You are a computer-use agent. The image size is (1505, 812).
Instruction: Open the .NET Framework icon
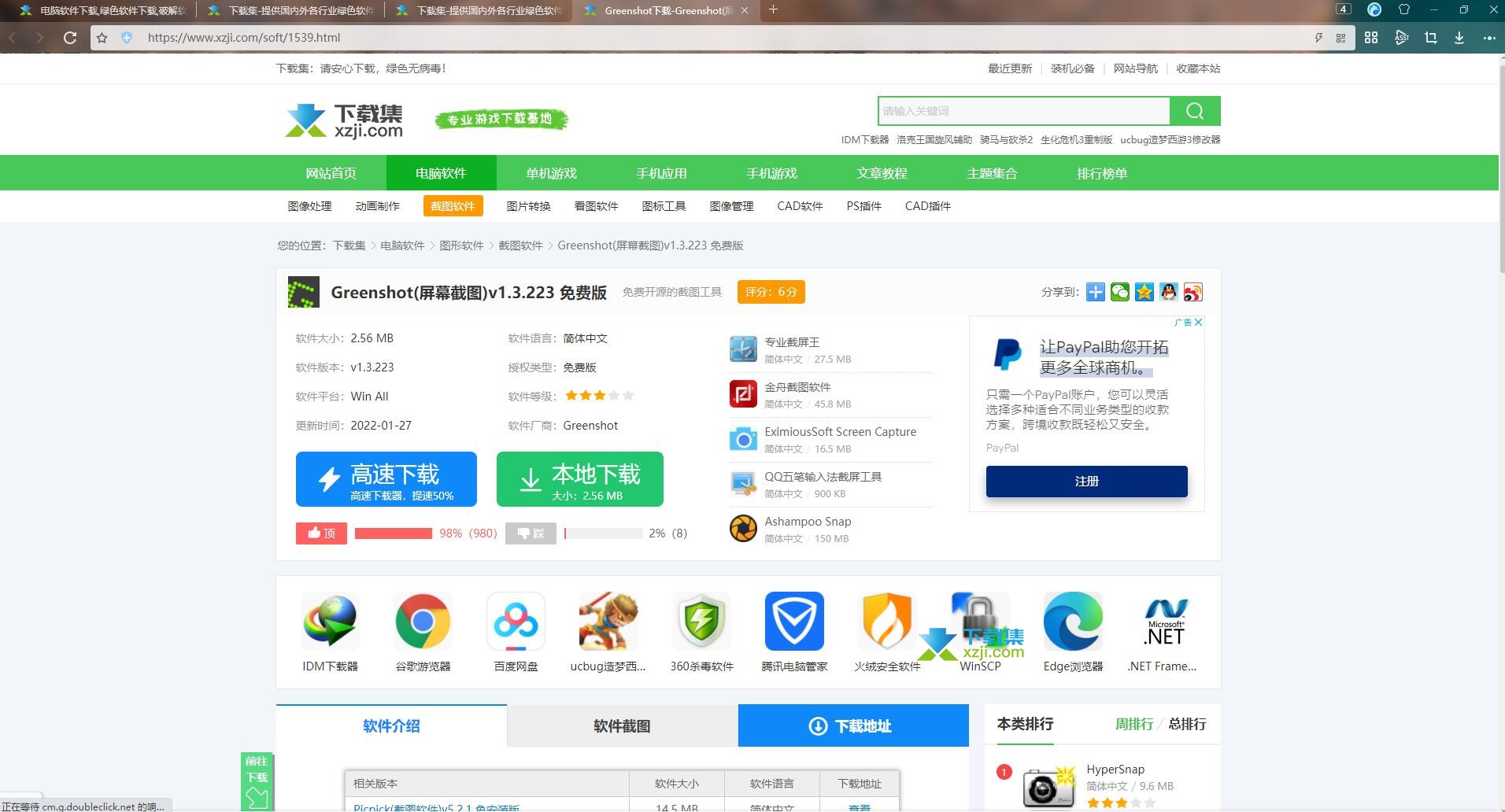tap(1166, 622)
